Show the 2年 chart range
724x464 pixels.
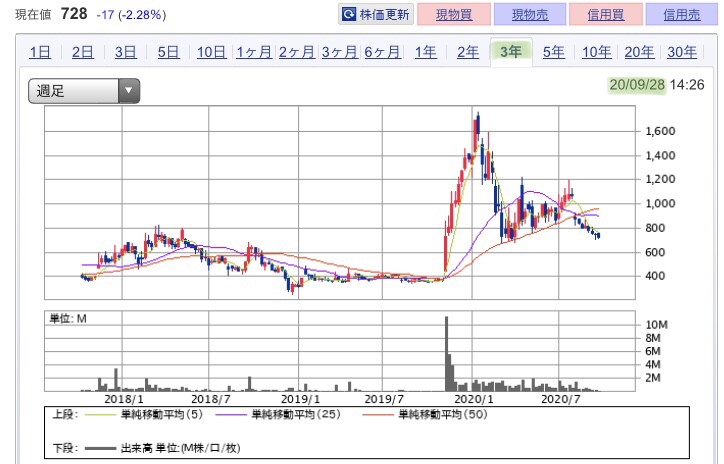point(468,52)
